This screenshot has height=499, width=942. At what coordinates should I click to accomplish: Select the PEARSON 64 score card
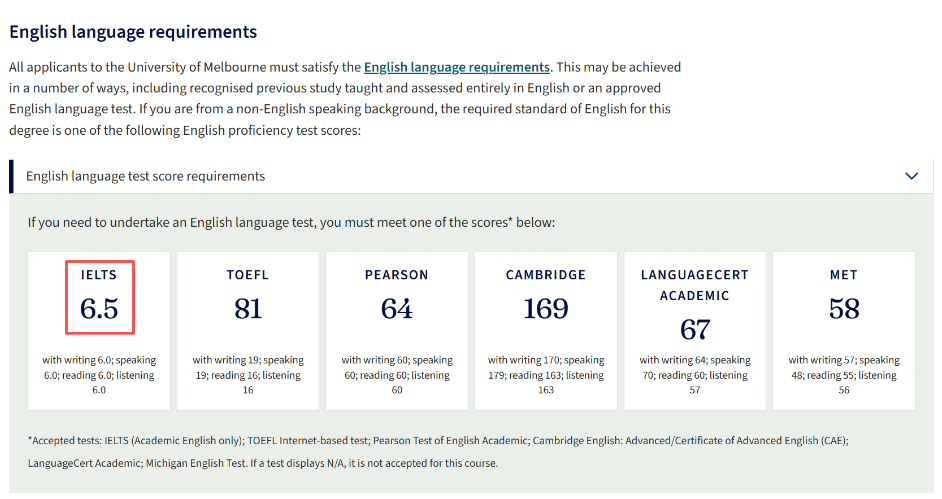(397, 331)
